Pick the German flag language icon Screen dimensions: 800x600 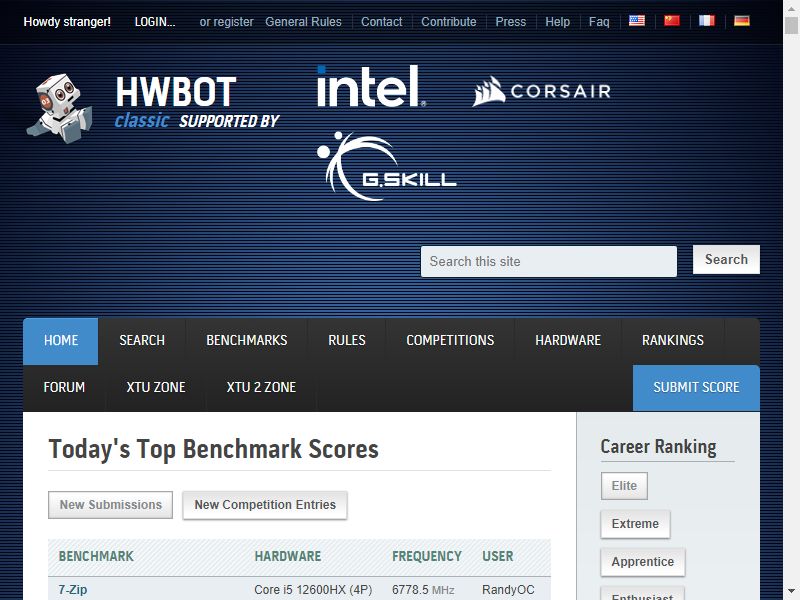pyautogui.click(x=742, y=21)
